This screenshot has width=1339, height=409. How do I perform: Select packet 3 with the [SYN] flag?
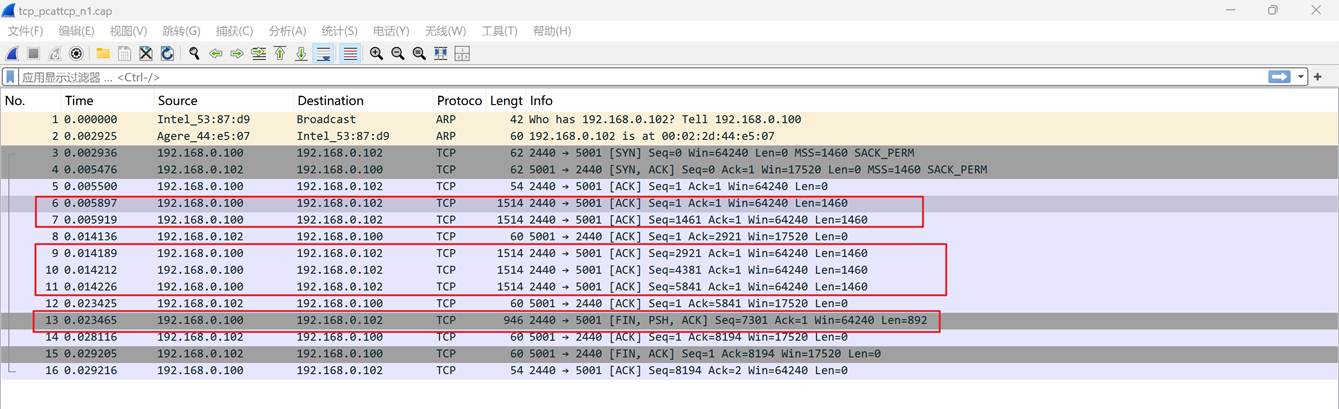(668, 153)
